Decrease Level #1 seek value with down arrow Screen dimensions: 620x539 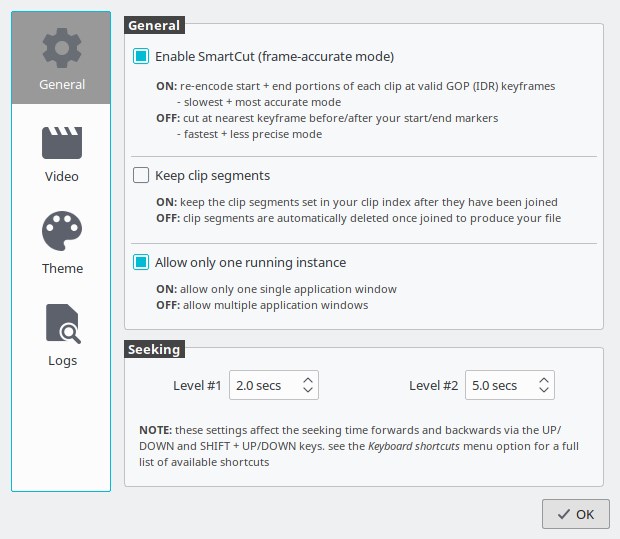307,391
